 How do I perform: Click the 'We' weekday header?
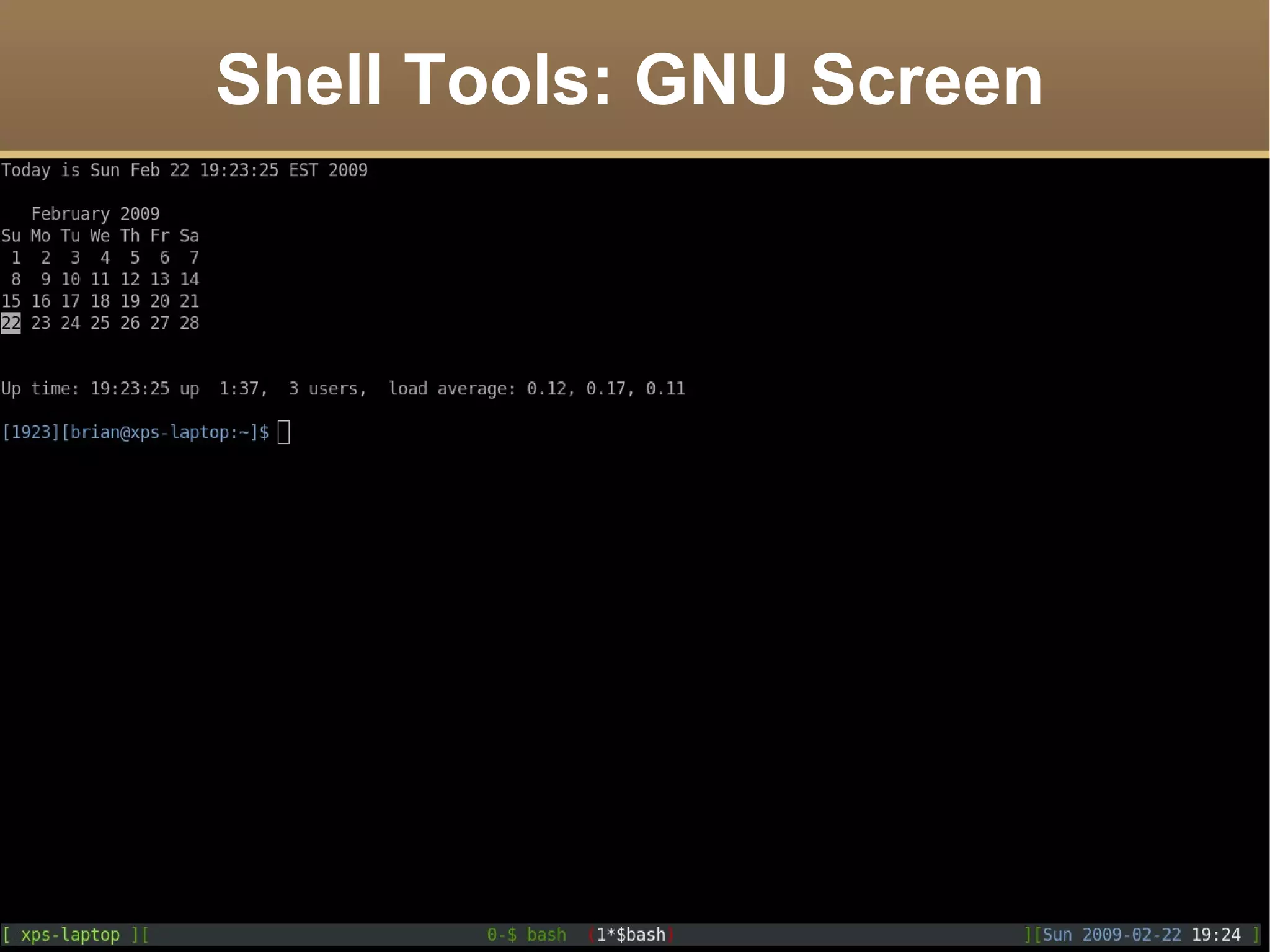(100, 236)
